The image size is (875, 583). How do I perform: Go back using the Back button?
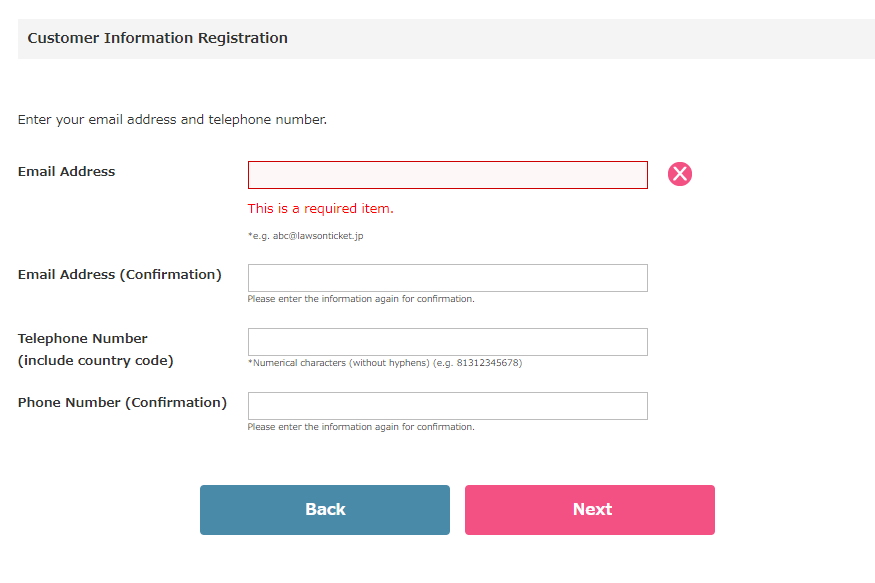coord(325,510)
